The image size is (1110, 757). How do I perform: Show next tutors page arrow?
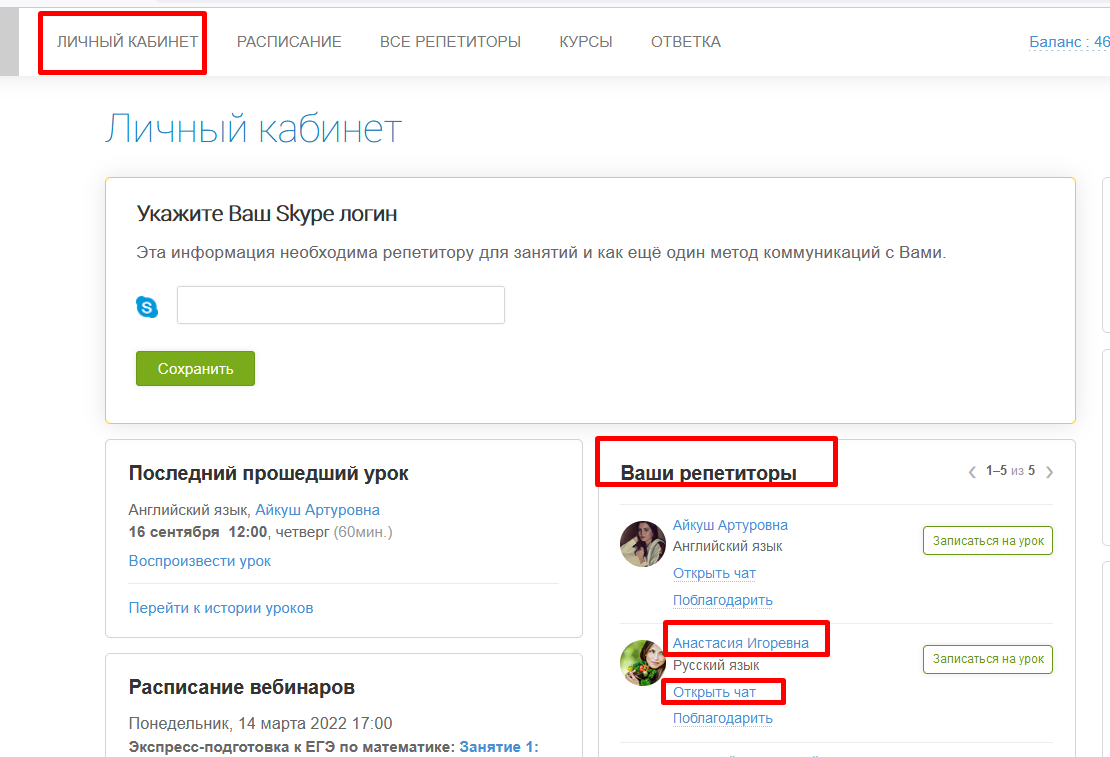[x=1049, y=472]
